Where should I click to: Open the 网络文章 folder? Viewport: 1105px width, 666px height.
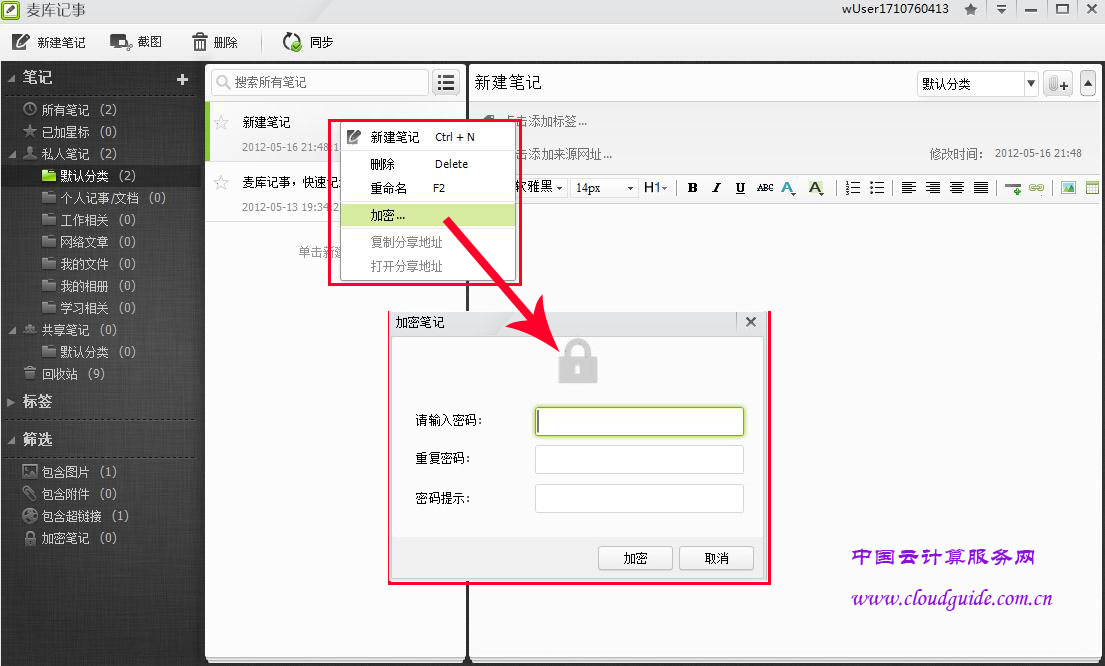click(x=89, y=242)
